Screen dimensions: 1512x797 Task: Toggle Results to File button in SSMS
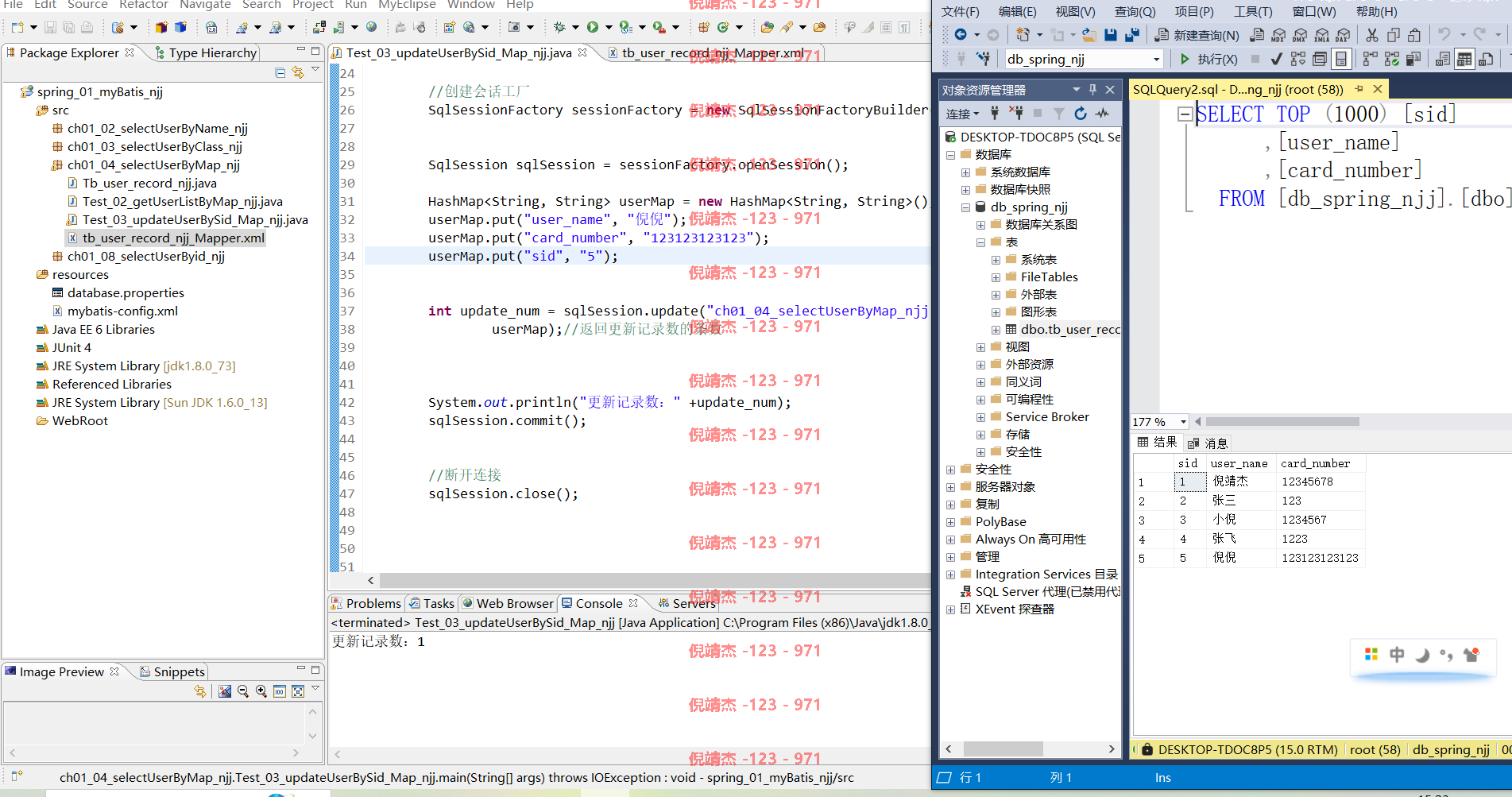[x=1486, y=59]
